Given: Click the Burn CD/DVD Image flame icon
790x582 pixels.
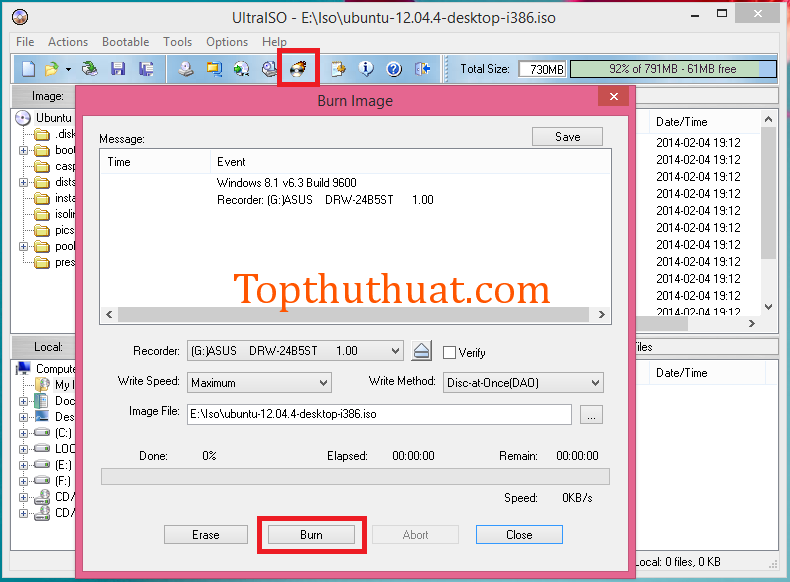Looking at the screenshot, I should 298,68.
